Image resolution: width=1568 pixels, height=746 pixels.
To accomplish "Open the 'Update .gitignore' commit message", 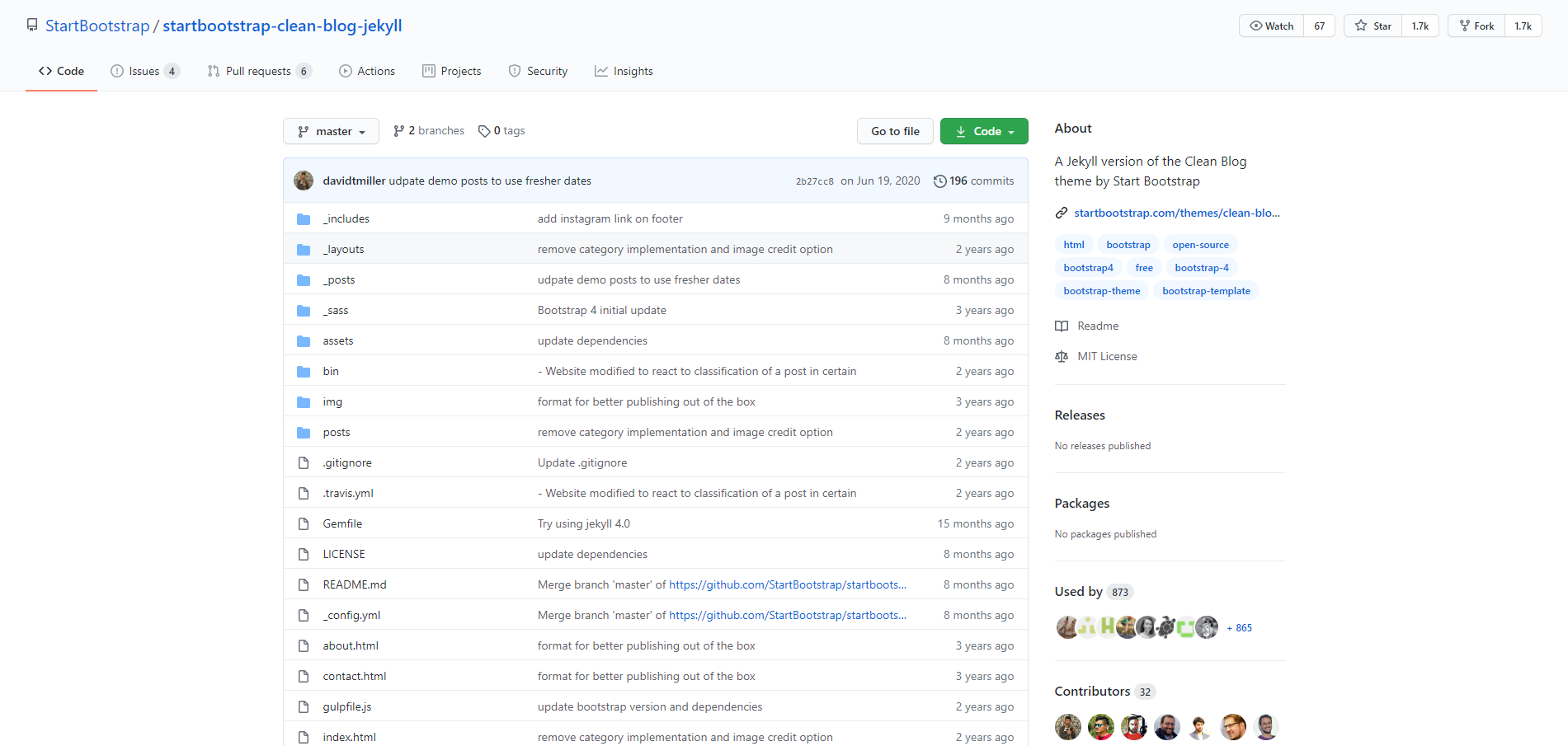I will pos(582,462).
